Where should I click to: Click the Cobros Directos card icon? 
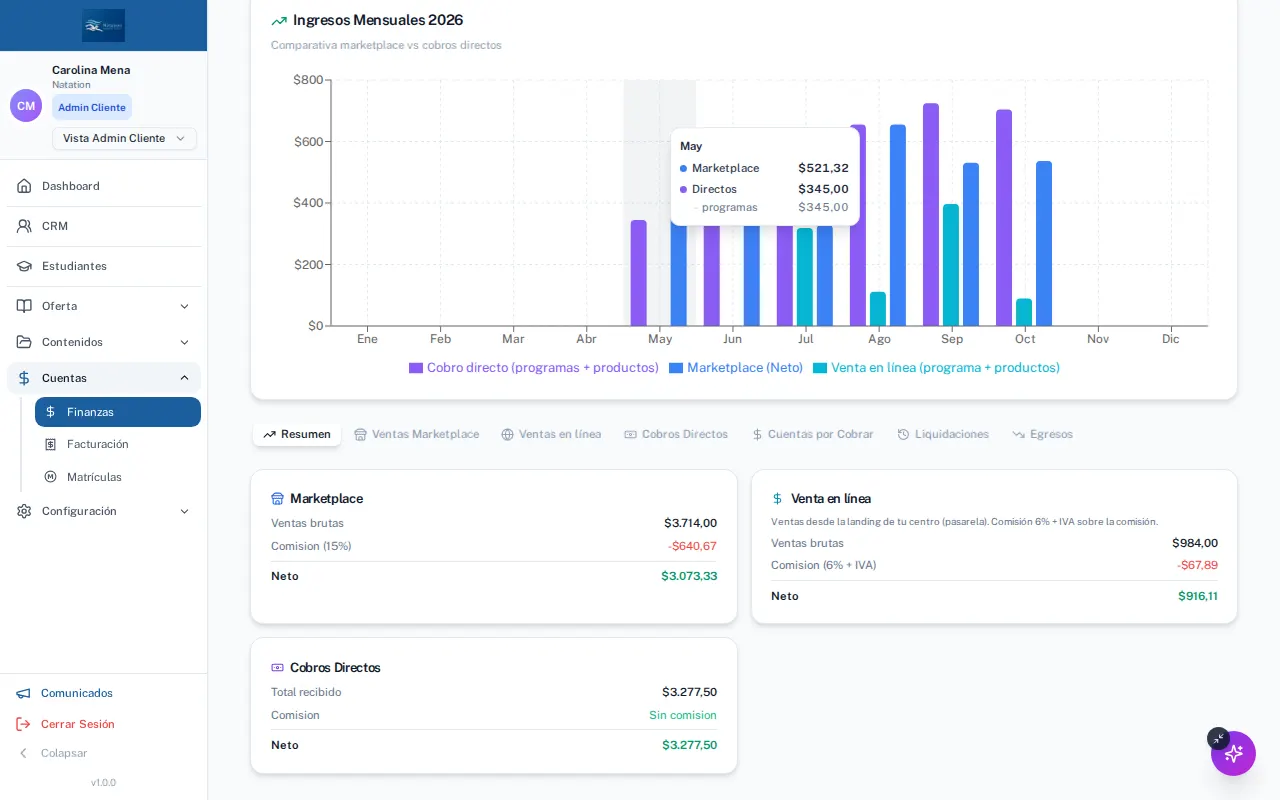(277, 668)
